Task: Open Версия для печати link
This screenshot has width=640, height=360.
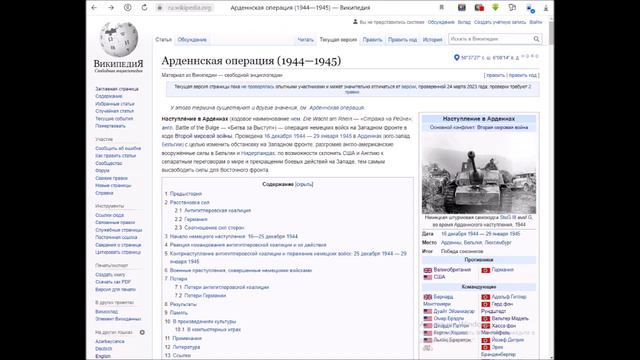Action: click(115, 289)
